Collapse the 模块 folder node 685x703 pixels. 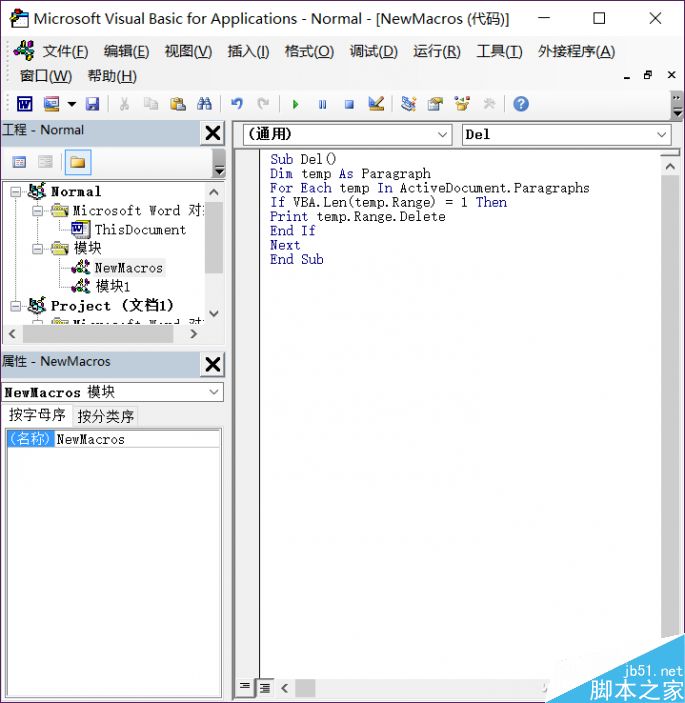(x=38, y=249)
